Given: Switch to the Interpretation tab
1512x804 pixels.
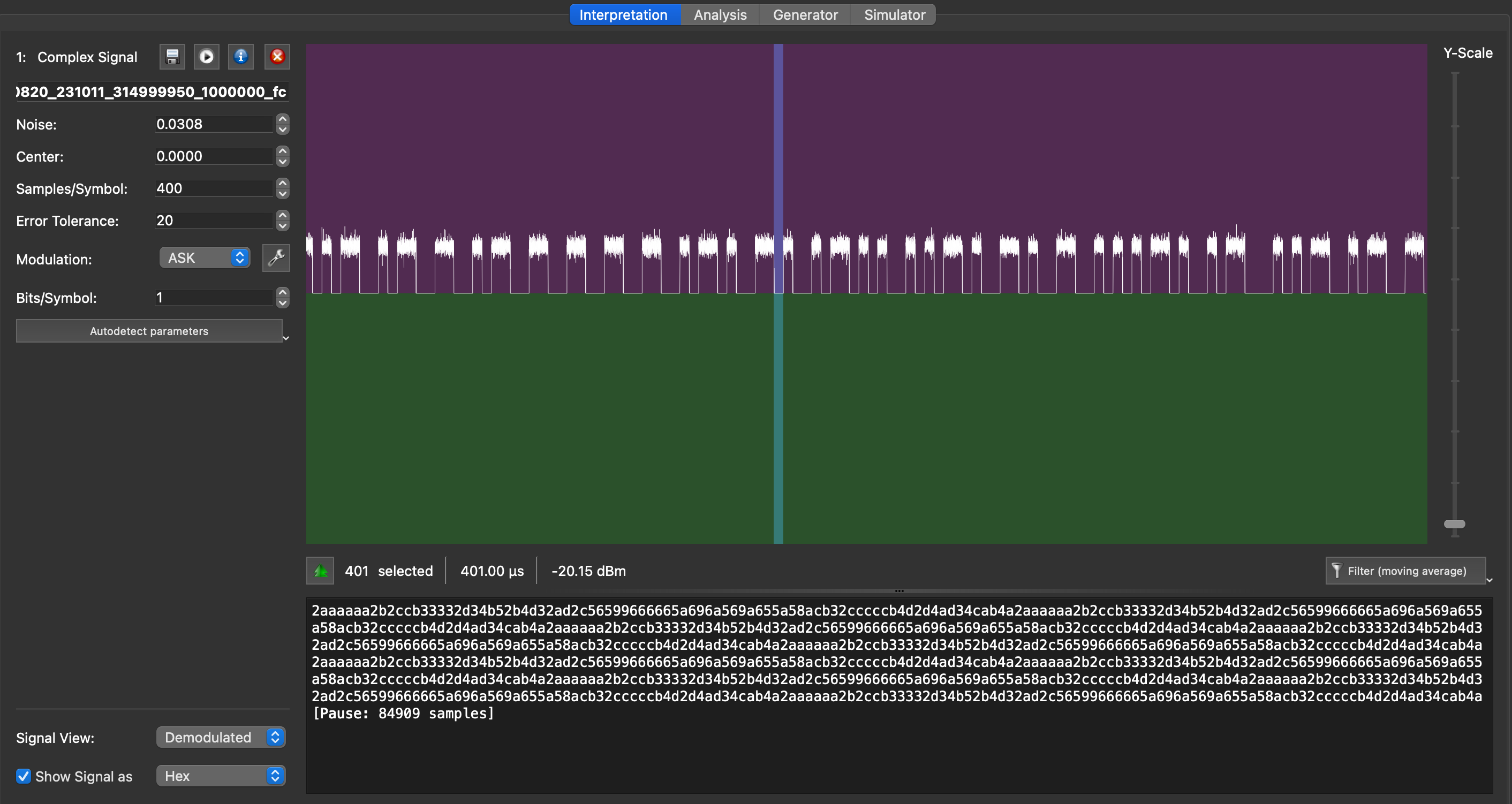Looking at the screenshot, I should [623, 14].
